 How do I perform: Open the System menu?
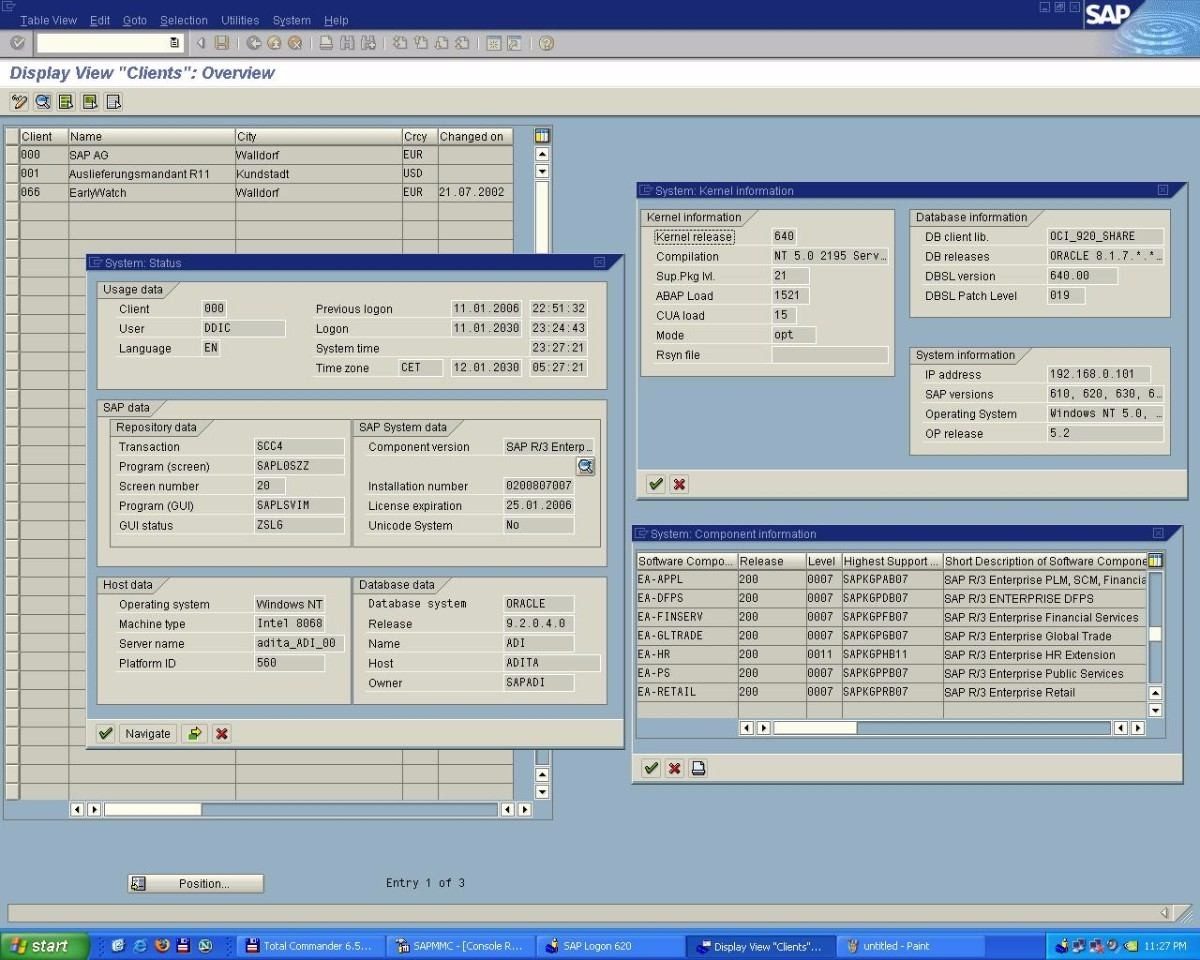coord(291,20)
